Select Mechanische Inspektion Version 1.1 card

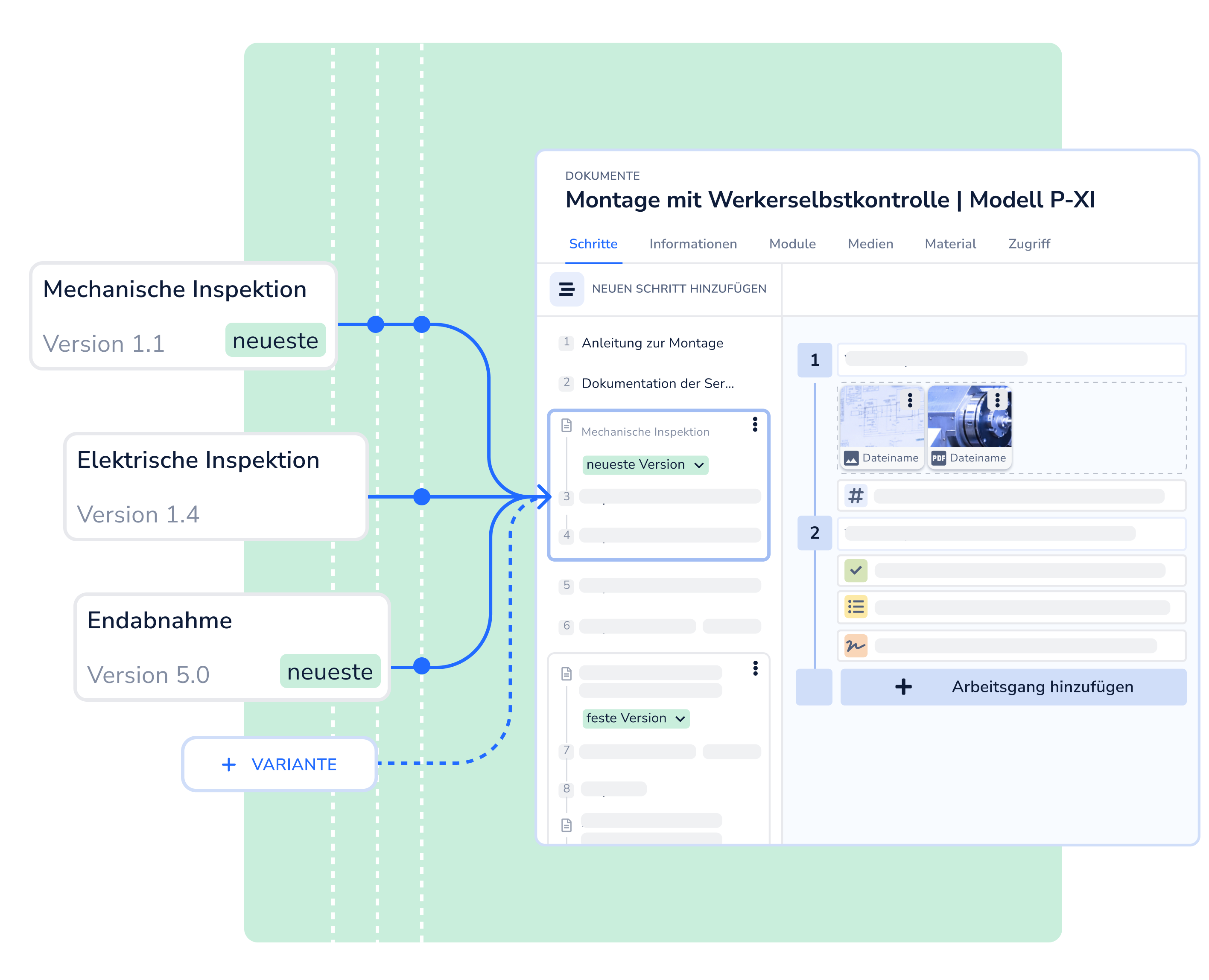[183, 315]
